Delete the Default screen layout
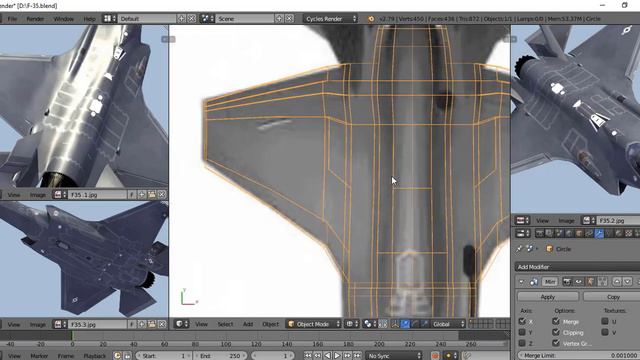Viewport: 640px width, 360px height. click(191, 18)
